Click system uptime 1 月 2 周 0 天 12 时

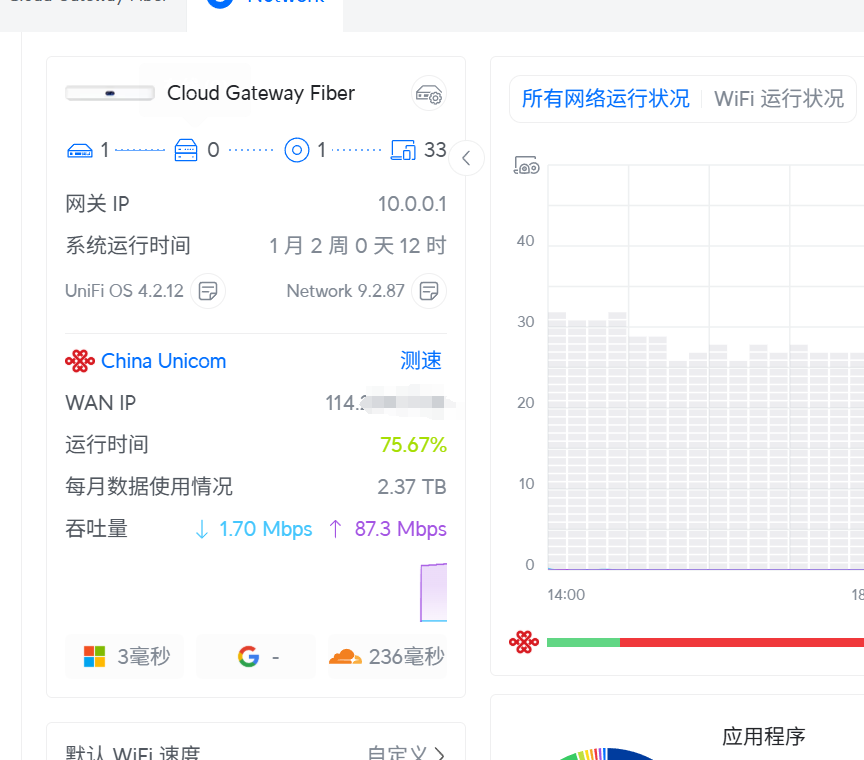(358, 246)
